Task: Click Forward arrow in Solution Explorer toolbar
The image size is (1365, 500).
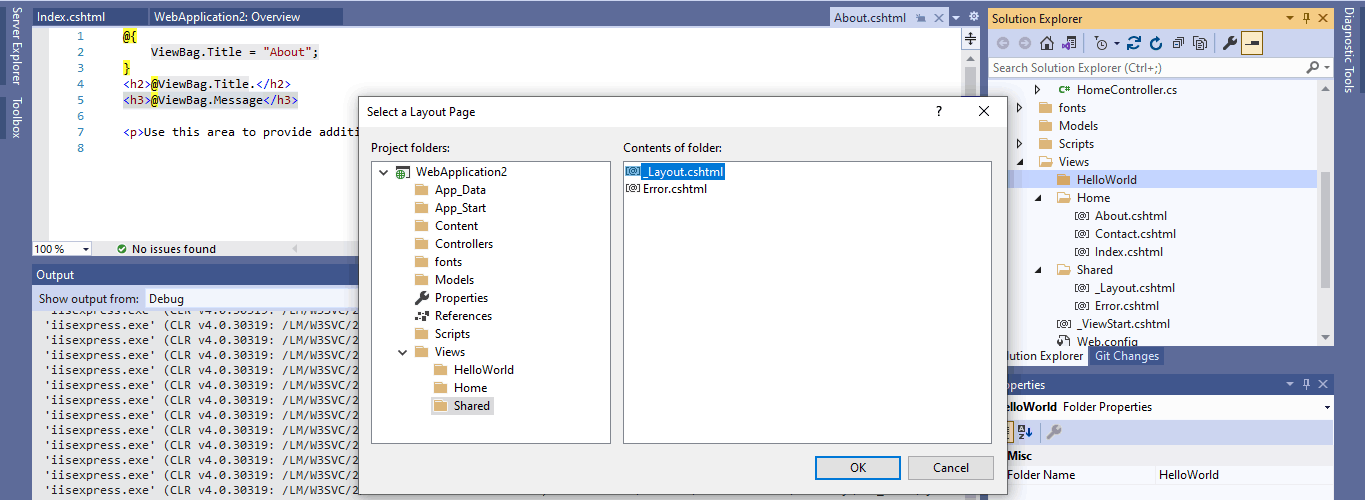Action: point(1025,43)
